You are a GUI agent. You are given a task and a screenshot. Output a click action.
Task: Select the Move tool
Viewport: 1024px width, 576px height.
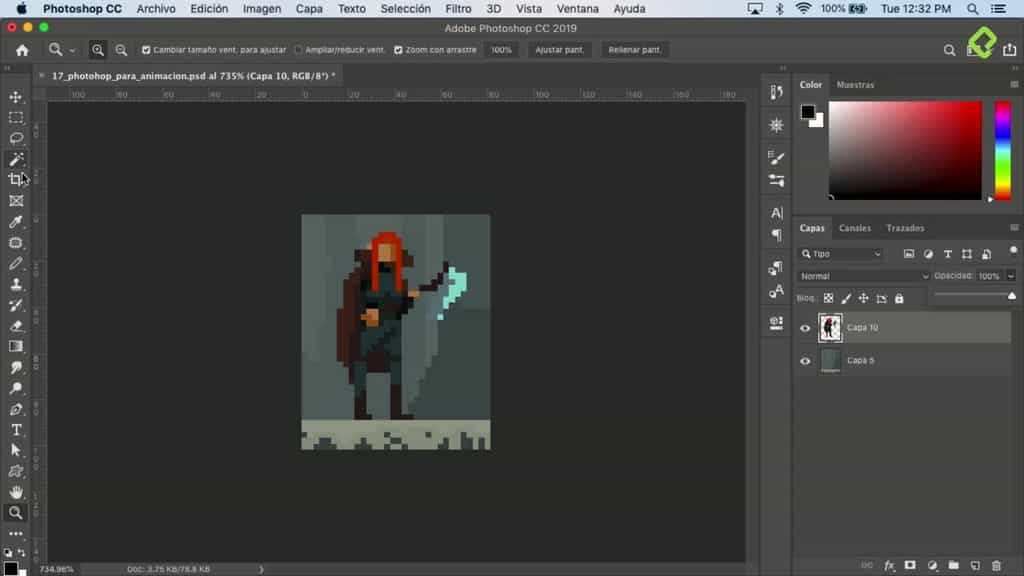click(x=16, y=97)
